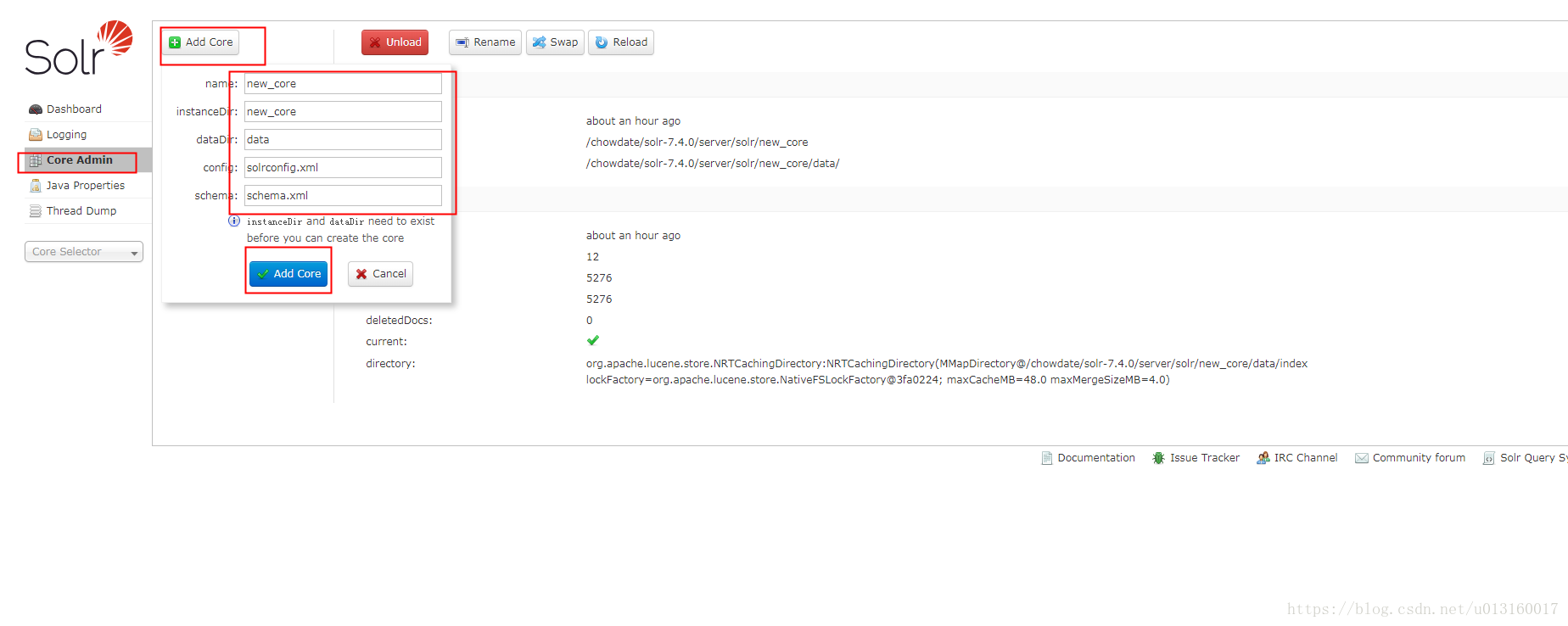Click the info icon beside instanceDir note
The image size is (1568, 626).
pyautogui.click(x=234, y=221)
